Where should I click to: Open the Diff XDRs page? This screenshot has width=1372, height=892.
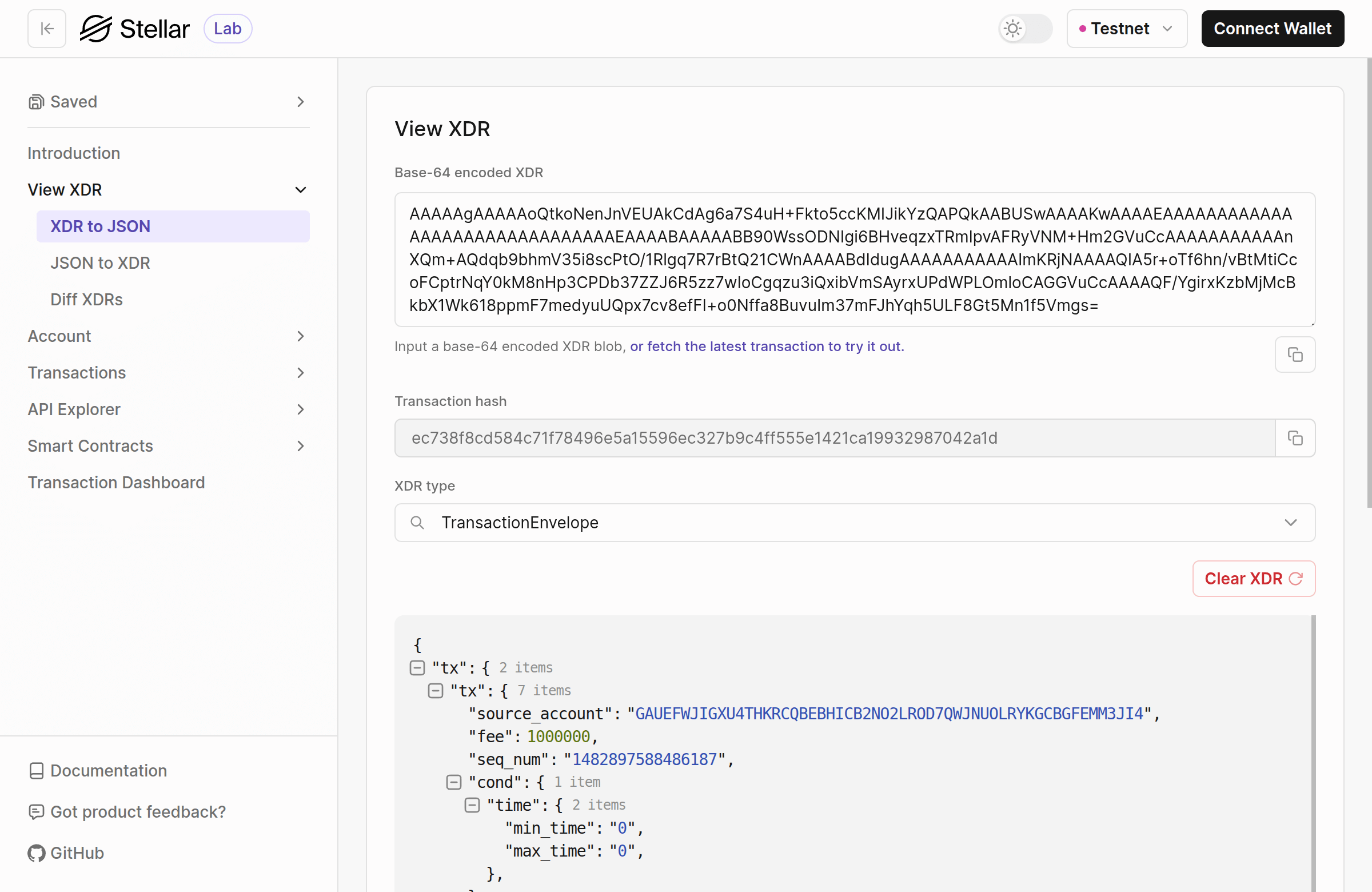click(86, 299)
